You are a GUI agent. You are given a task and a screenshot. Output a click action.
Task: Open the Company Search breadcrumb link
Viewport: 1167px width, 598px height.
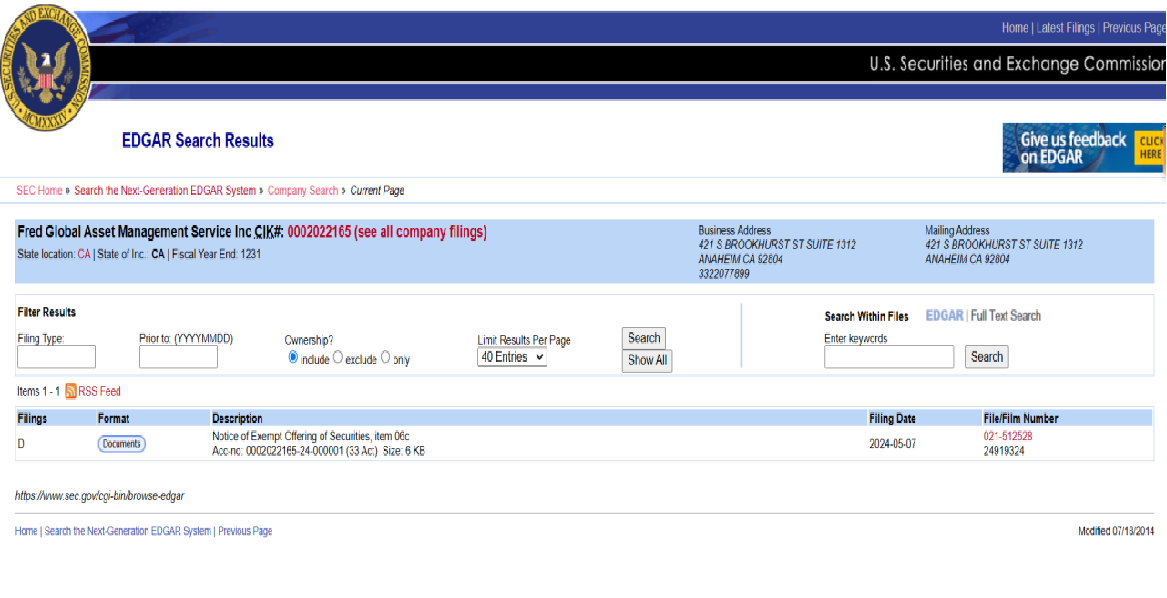click(303, 191)
